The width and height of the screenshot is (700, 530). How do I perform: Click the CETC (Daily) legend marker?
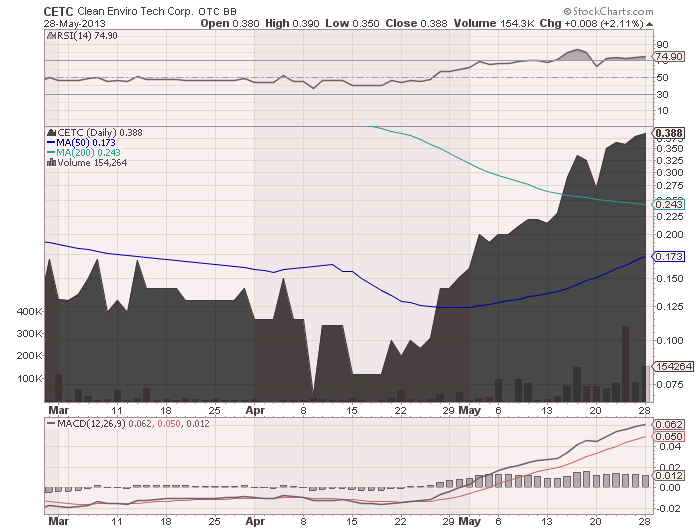click(x=52, y=132)
